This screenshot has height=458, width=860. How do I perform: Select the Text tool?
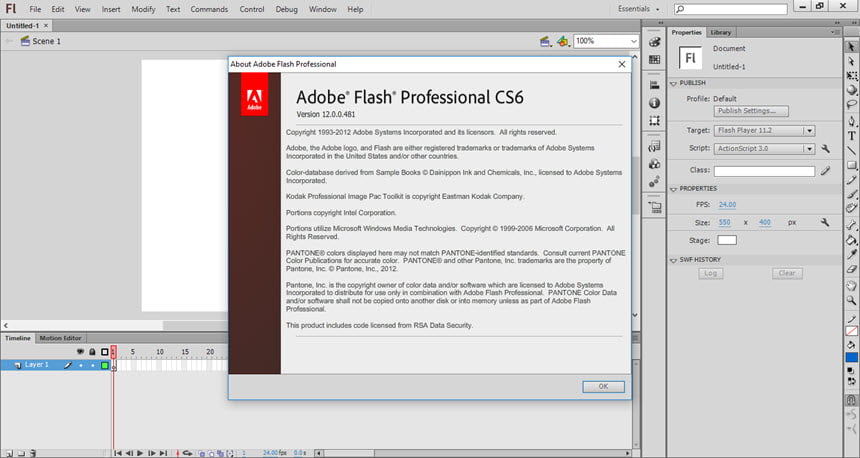[852, 135]
